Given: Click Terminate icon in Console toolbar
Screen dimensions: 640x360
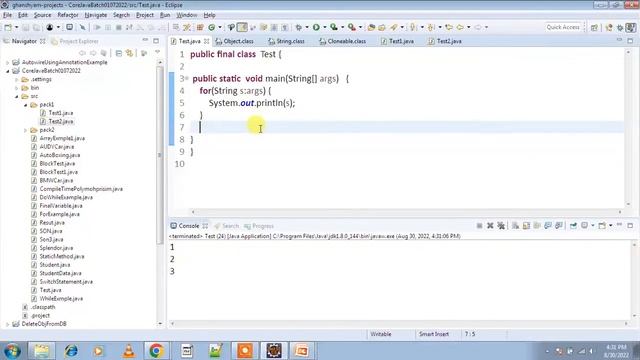Looking at the screenshot, I should (x=480, y=226).
